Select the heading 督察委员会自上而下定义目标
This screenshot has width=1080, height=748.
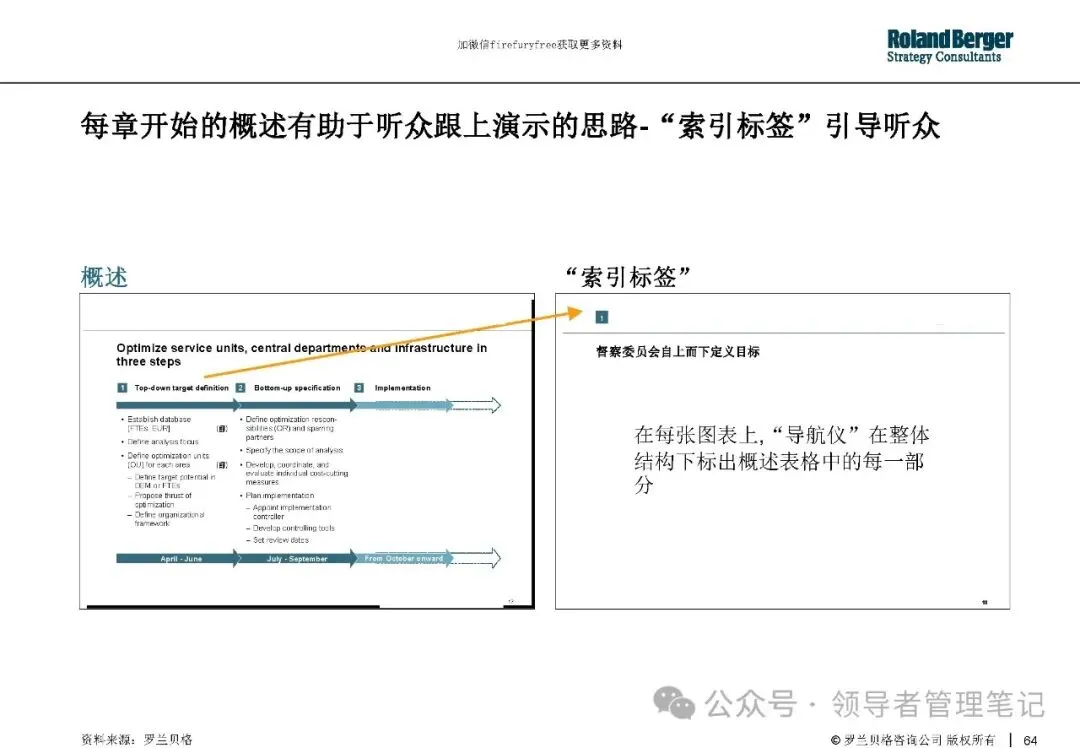point(678,351)
